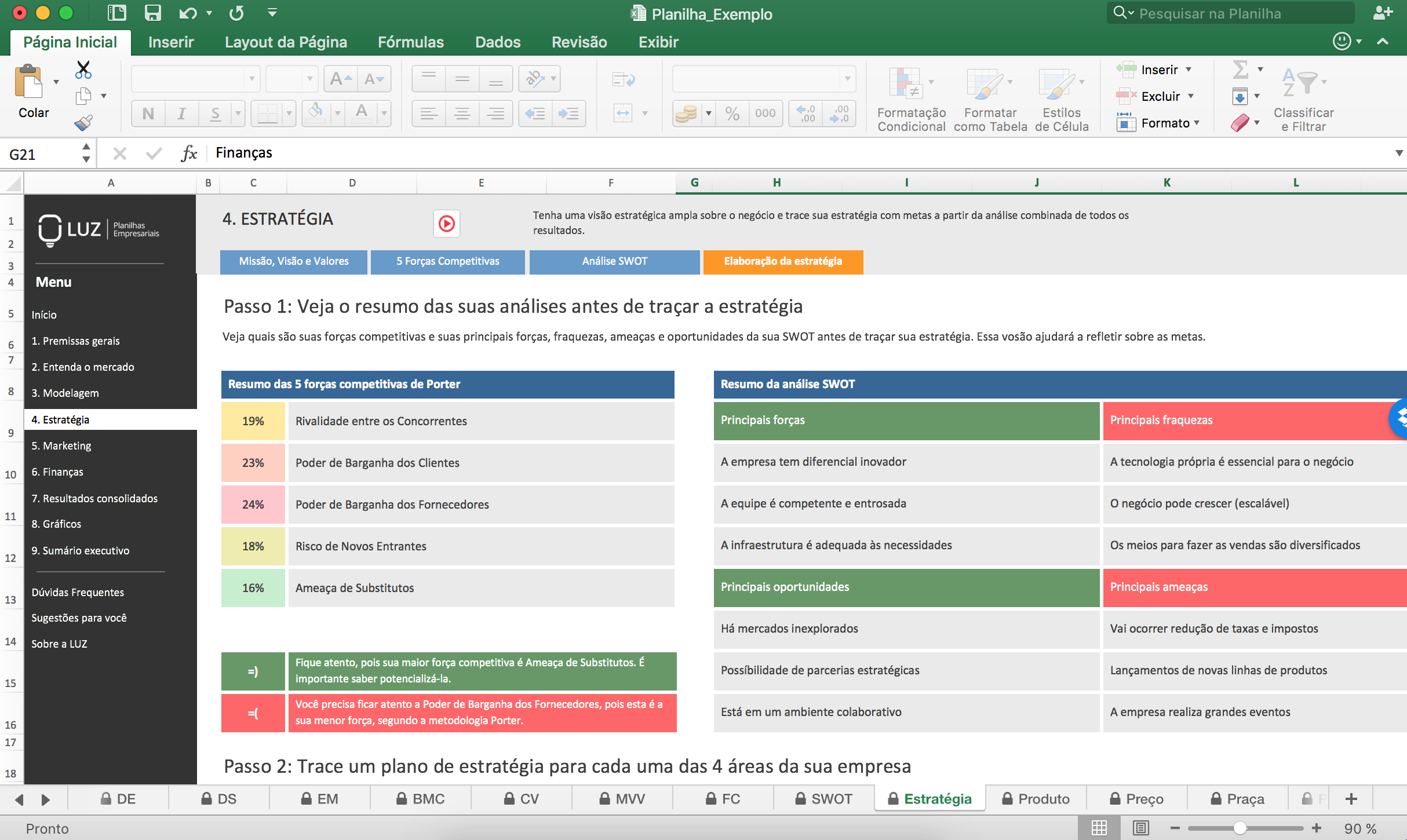Click the Cut scissors icon

pyautogui.click(x=83, y=70)
